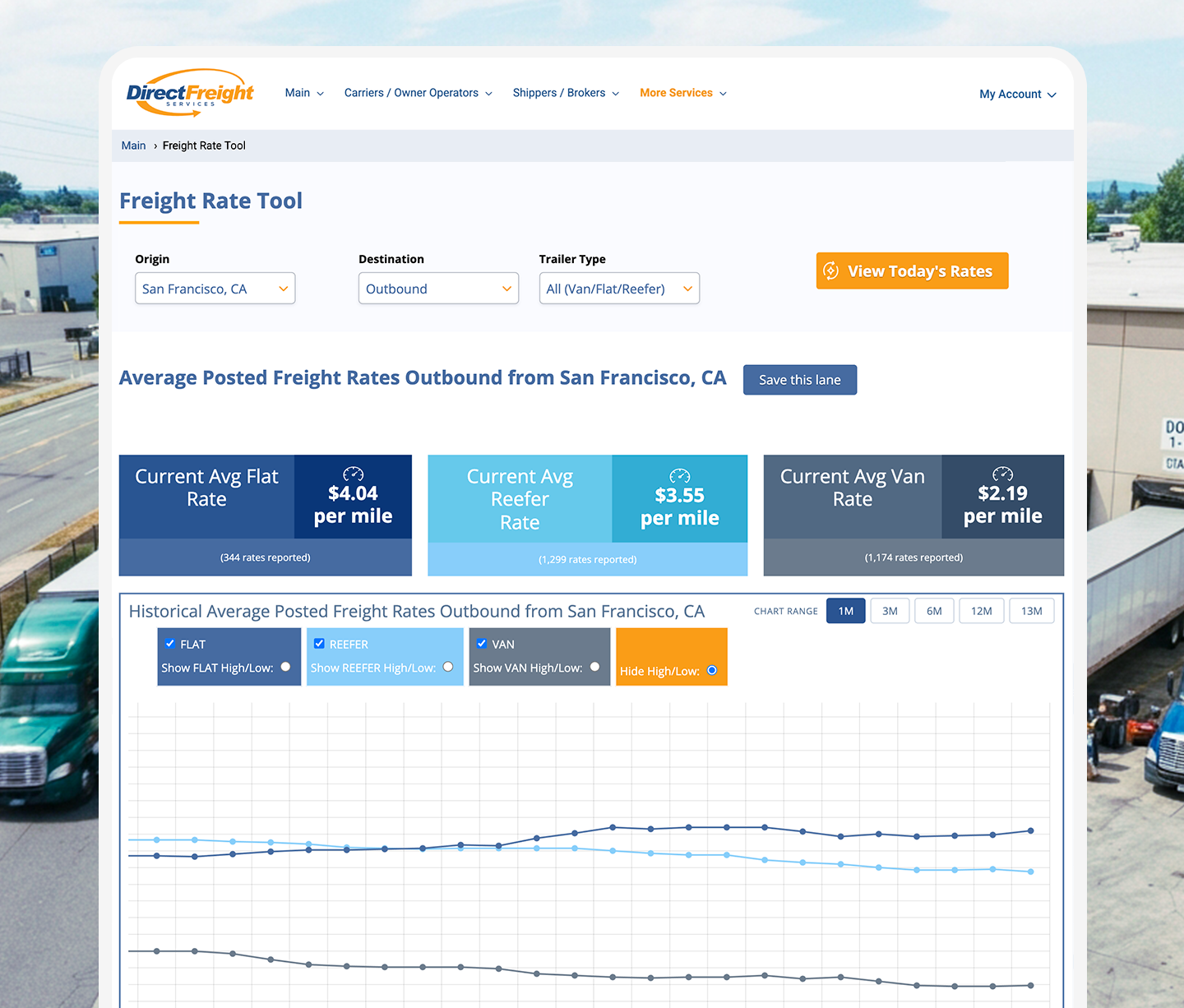Switch chart range to 12M
The width and height of the screenshot is (1184, 1008).
pos(982,611)
